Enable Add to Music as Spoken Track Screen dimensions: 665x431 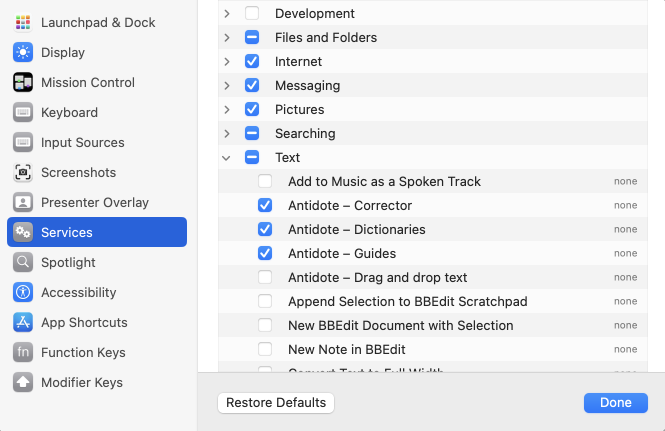pos(265,181)
